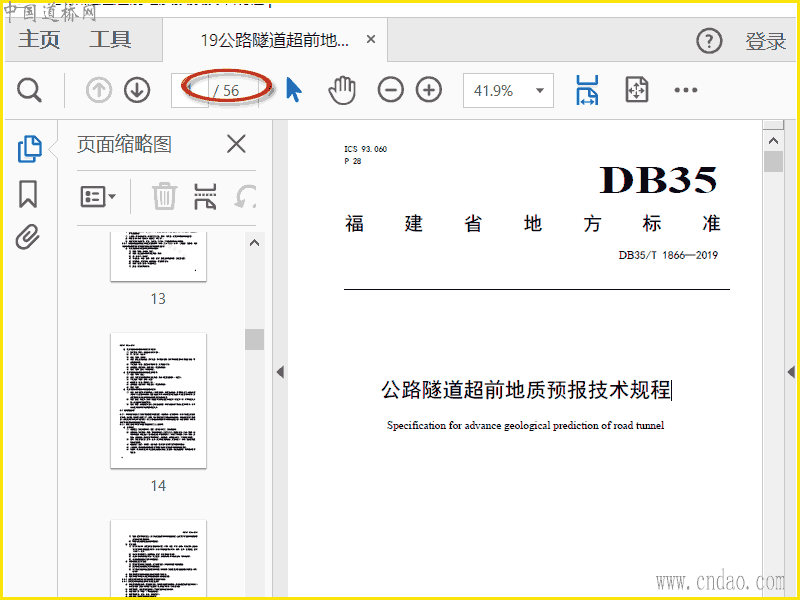Zoom in with the plus button

tap(429, 90)
